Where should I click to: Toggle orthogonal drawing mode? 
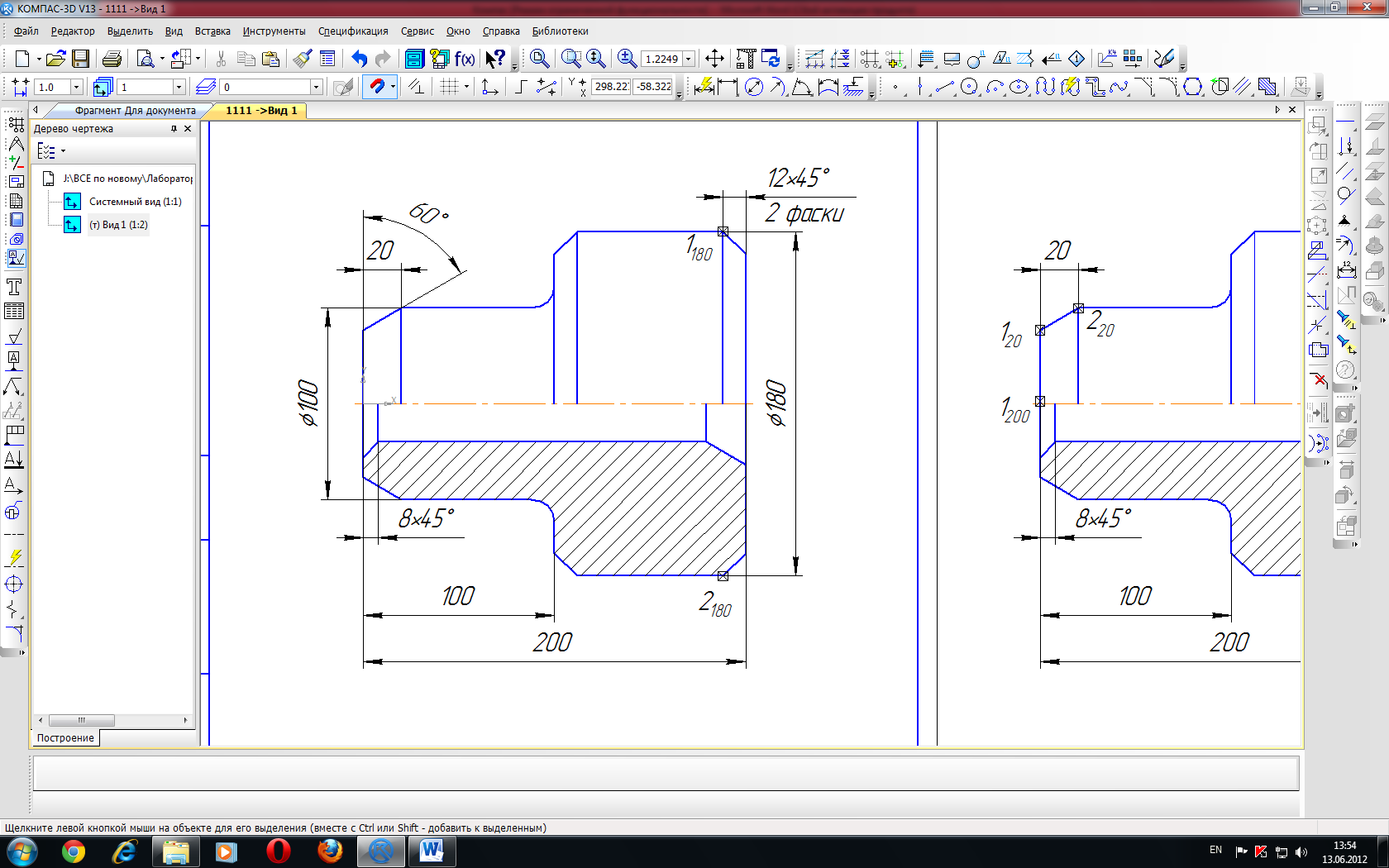click(x=520, y=87)
